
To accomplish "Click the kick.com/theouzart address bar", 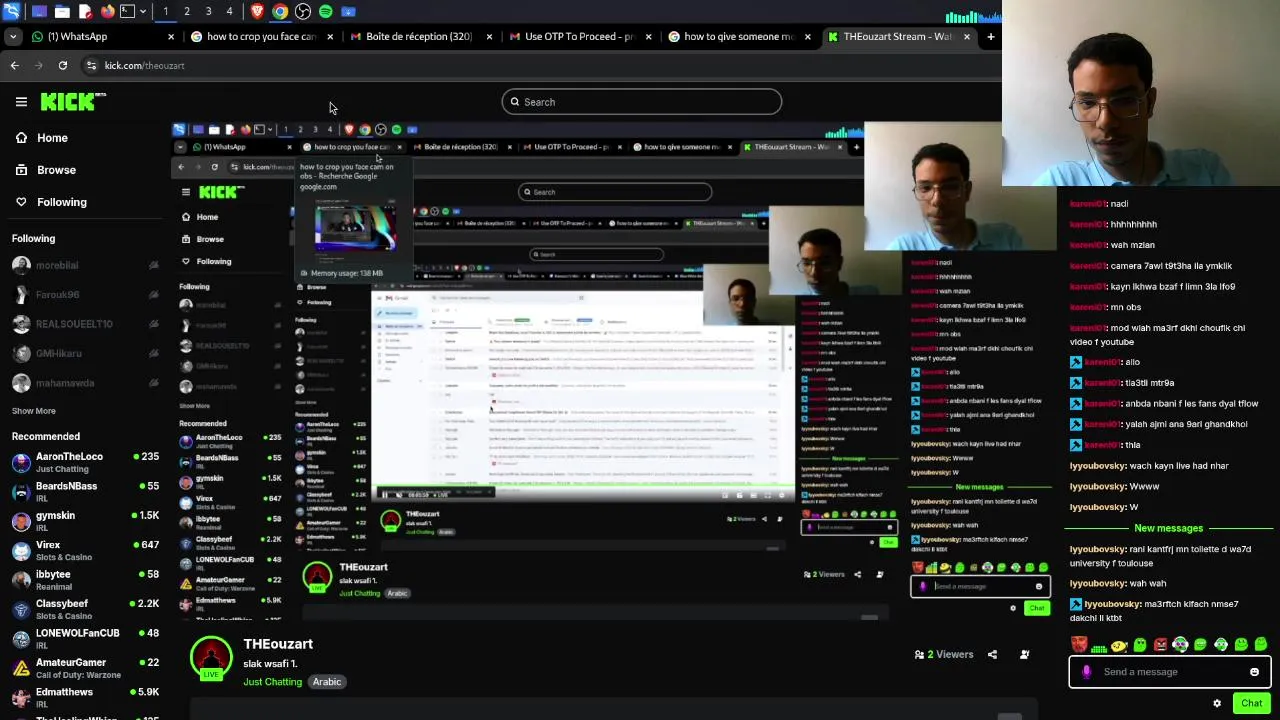I will pos(144,66).
